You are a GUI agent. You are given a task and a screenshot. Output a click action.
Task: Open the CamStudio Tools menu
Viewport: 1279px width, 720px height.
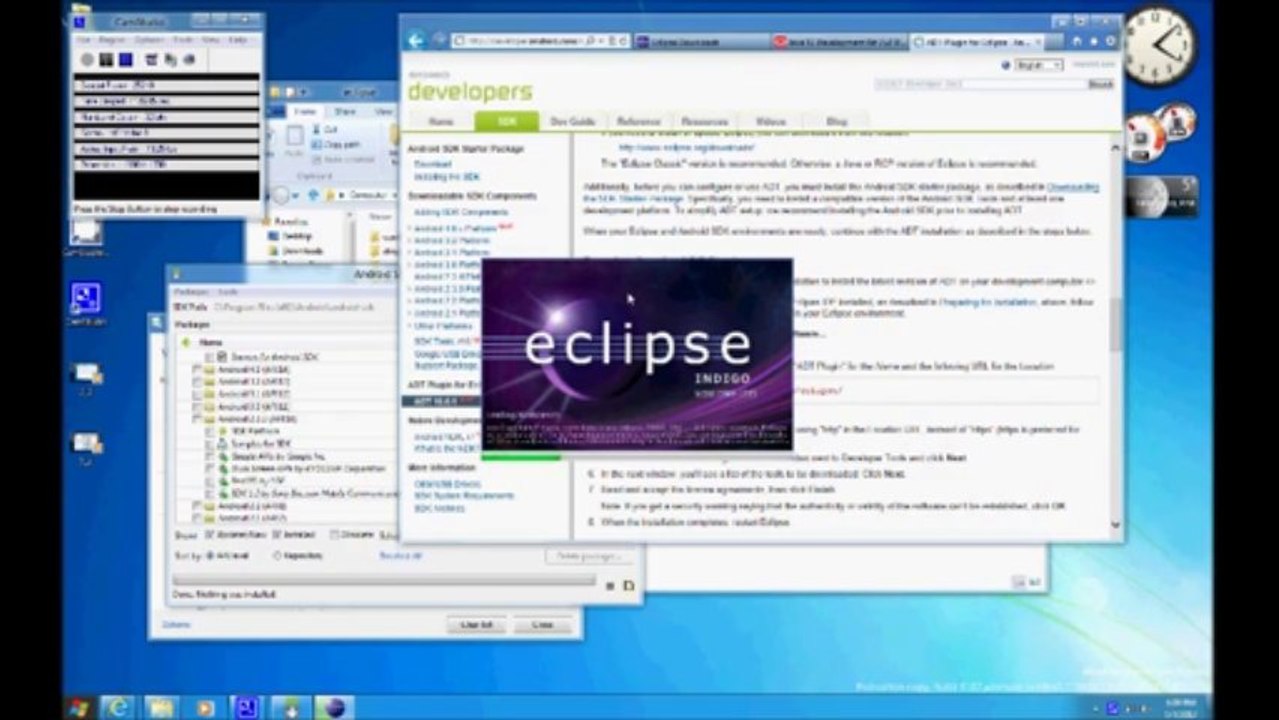183,39
